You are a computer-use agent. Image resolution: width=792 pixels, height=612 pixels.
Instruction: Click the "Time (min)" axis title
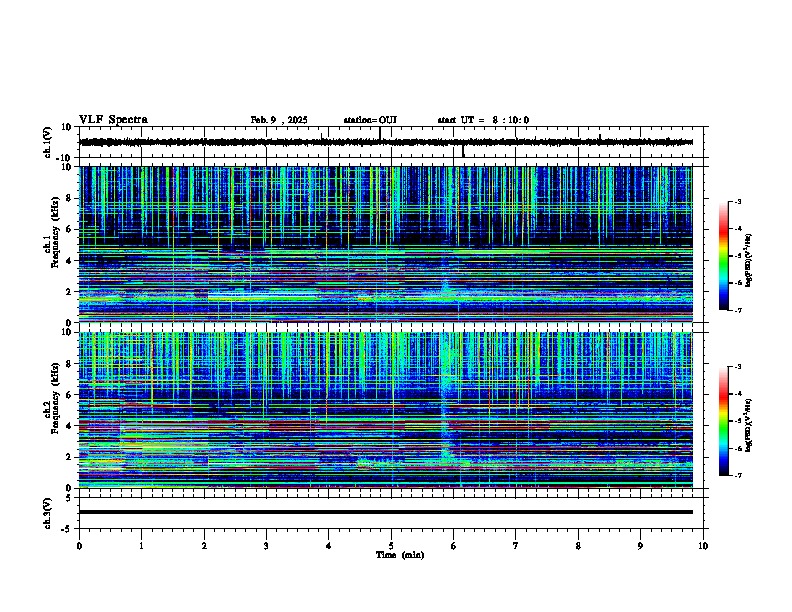tap(400, 555)
